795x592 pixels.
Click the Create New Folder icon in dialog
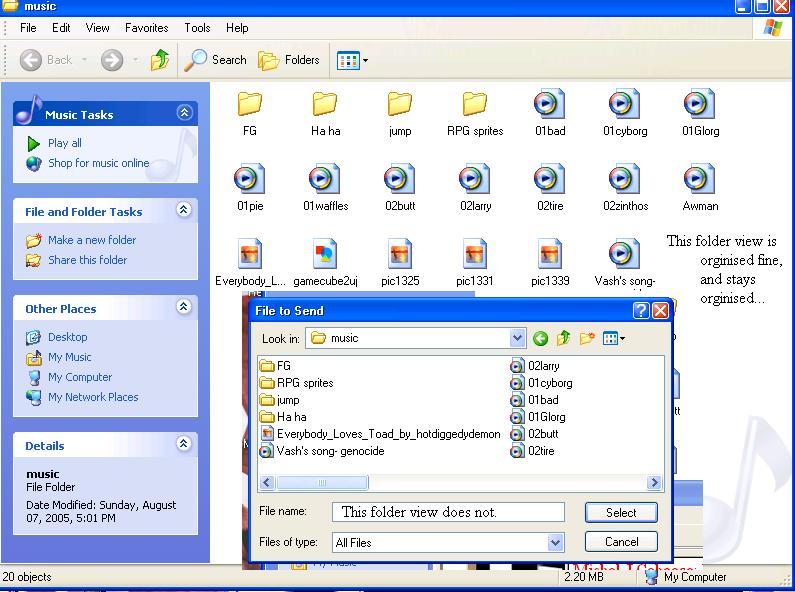(587, 338)
